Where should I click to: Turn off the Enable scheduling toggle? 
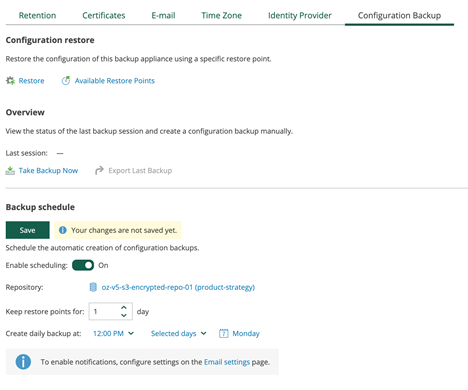click(x=83, y=265)
